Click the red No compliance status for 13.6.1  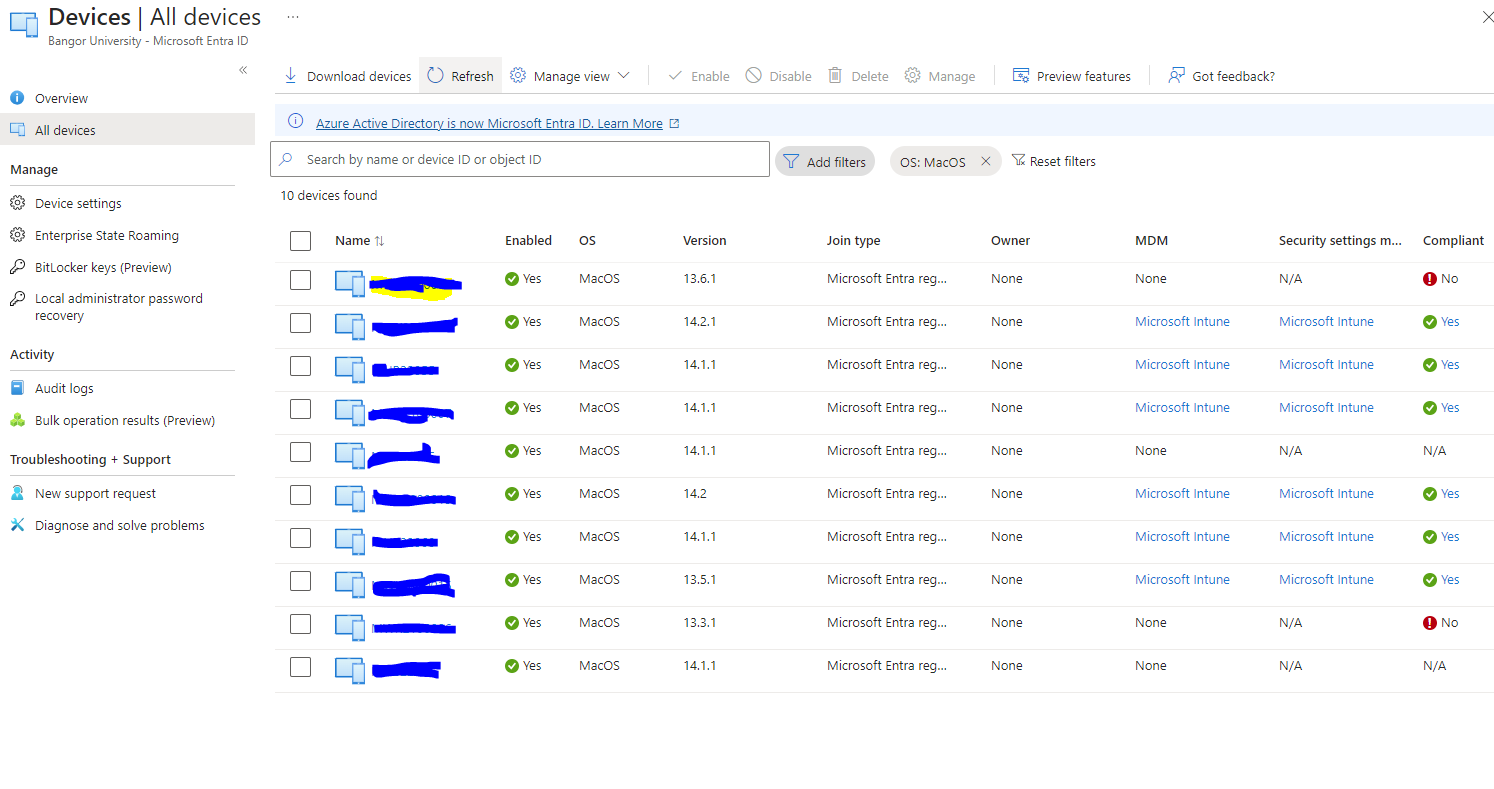coord(1440,278)
